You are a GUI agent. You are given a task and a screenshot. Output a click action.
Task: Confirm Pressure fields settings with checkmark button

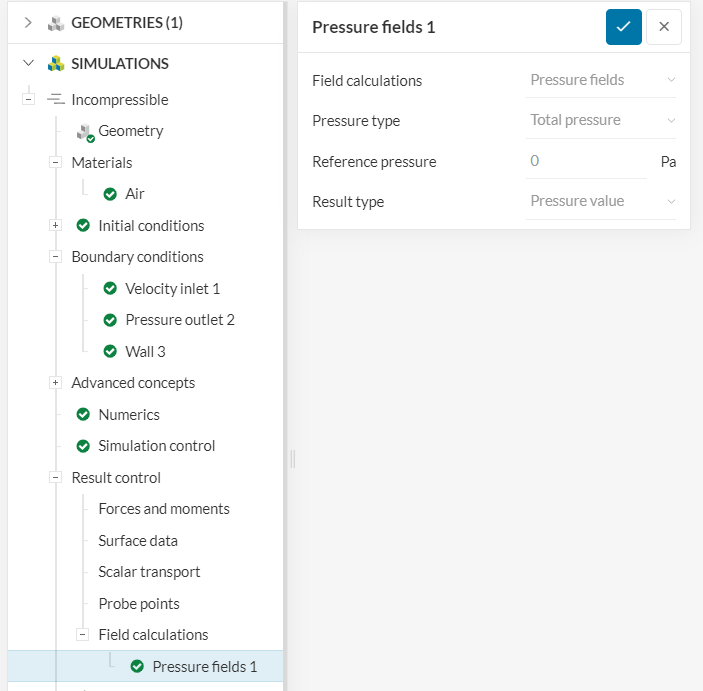623,27
